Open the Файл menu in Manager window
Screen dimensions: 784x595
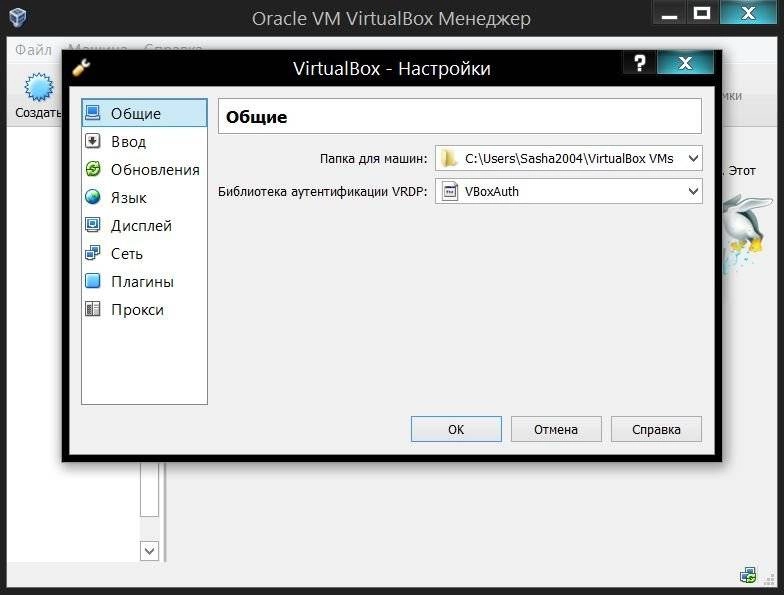coord(34,50)
